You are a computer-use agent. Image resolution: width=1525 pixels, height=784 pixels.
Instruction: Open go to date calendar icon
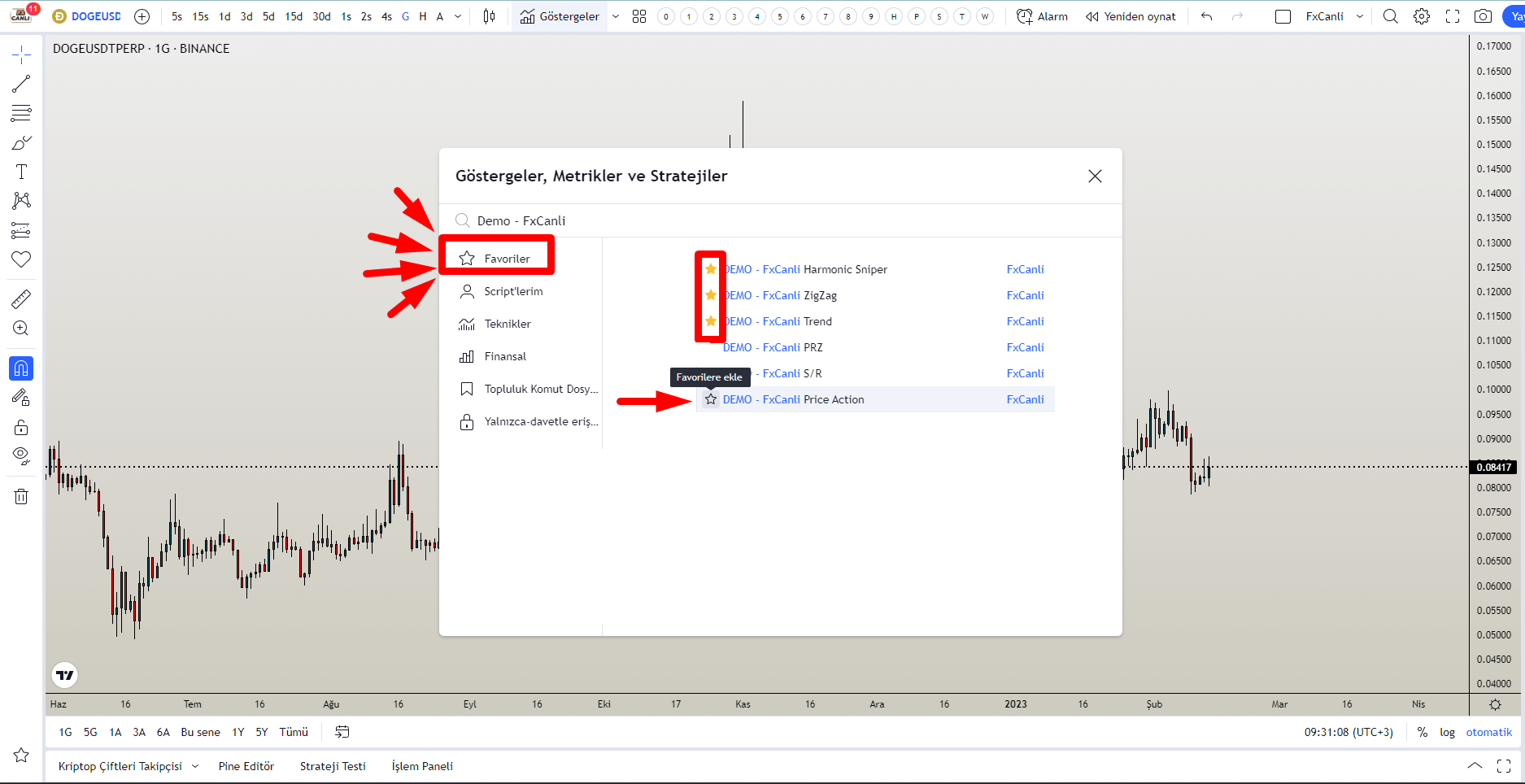[x=342, y=732]
